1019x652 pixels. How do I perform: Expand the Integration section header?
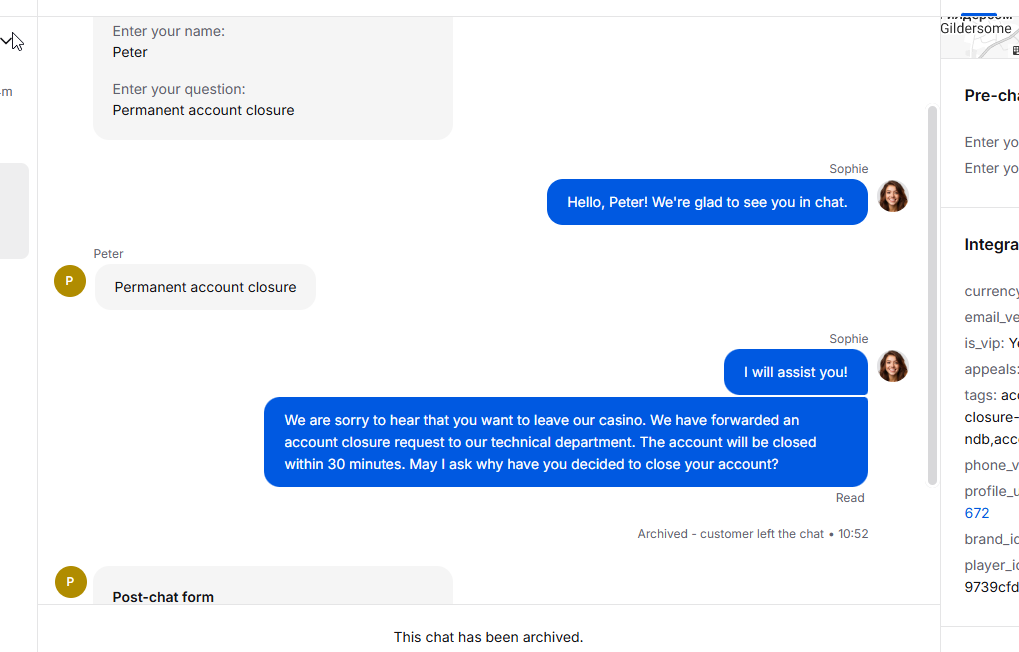[x=992, y=244]
